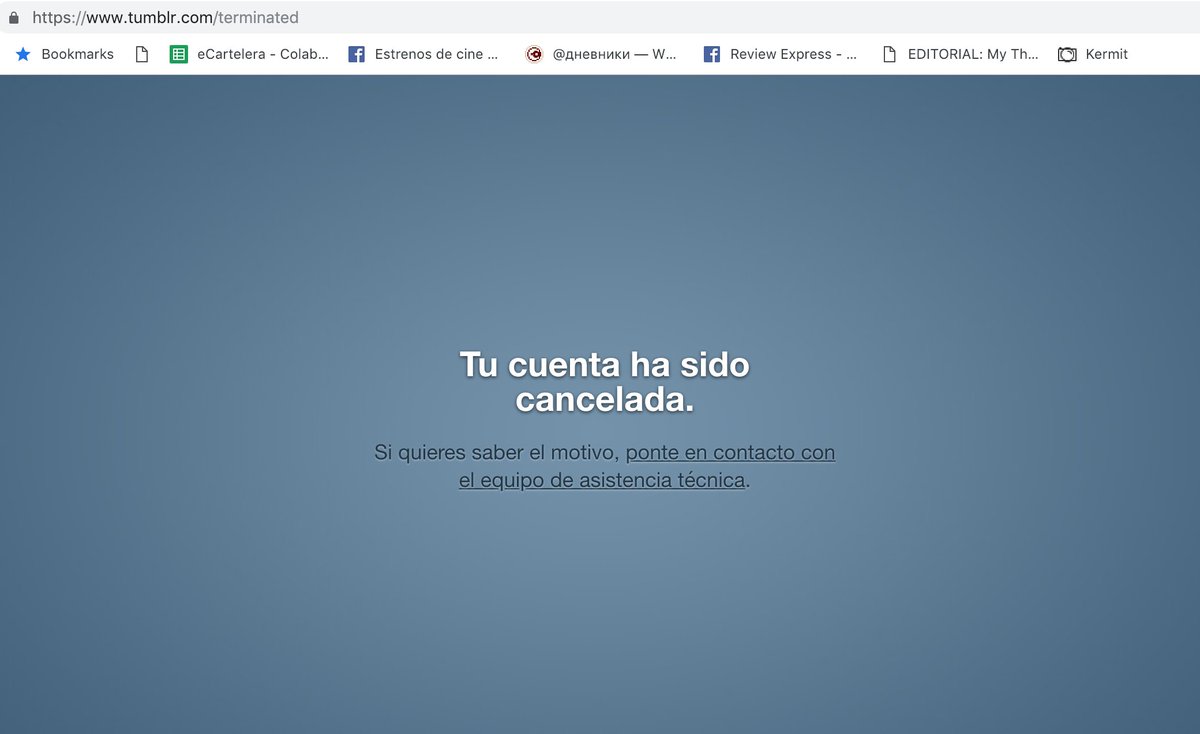Click the heading 'Tu cuenta ha sido cancelada.'
The height and width of the screenshot is (734, 1200).
[x=604, y=382]
